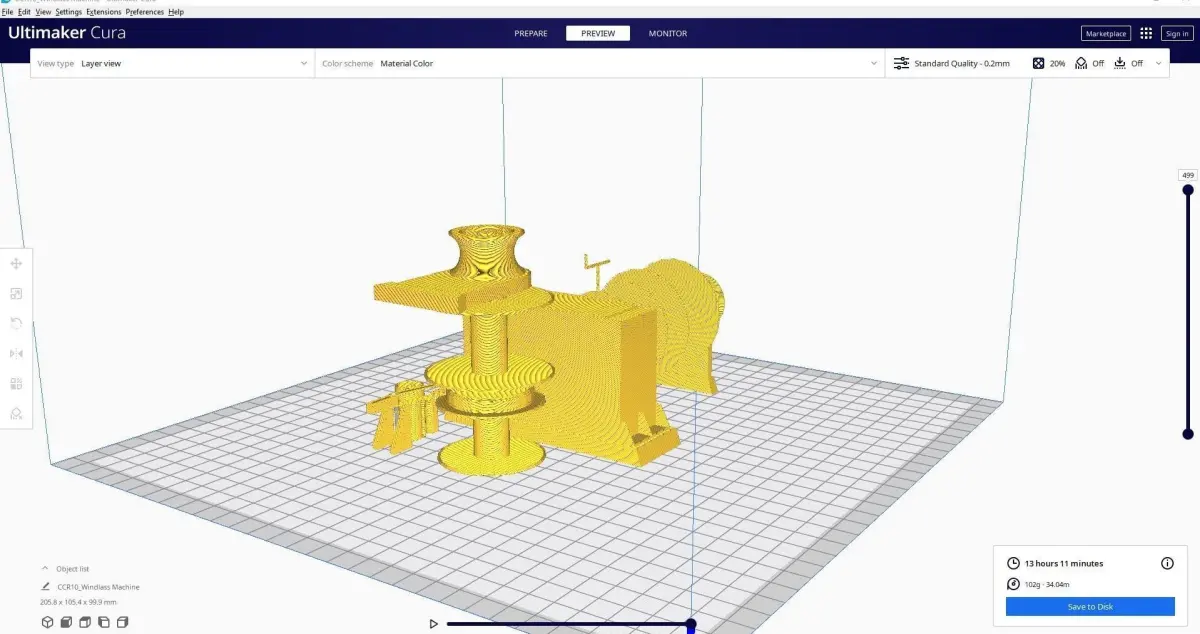The height and width of the screenshot is (634, 1200).
Task: Click the clock icon beside print time
Action: click(x=1014, y=563)
